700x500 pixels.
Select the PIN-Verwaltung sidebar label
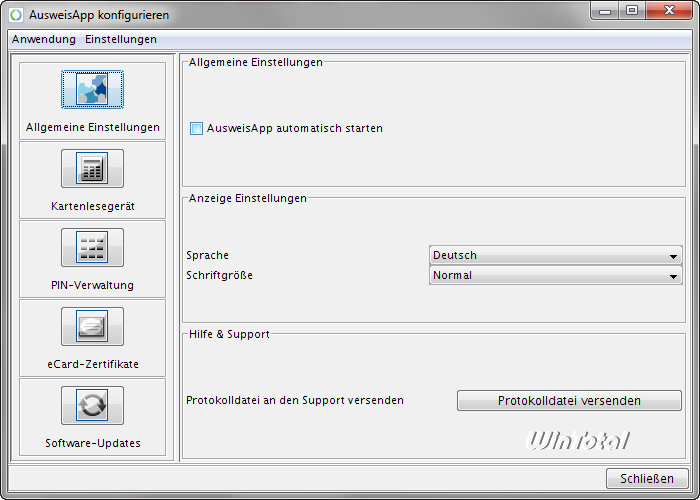[x=92, y=285]
